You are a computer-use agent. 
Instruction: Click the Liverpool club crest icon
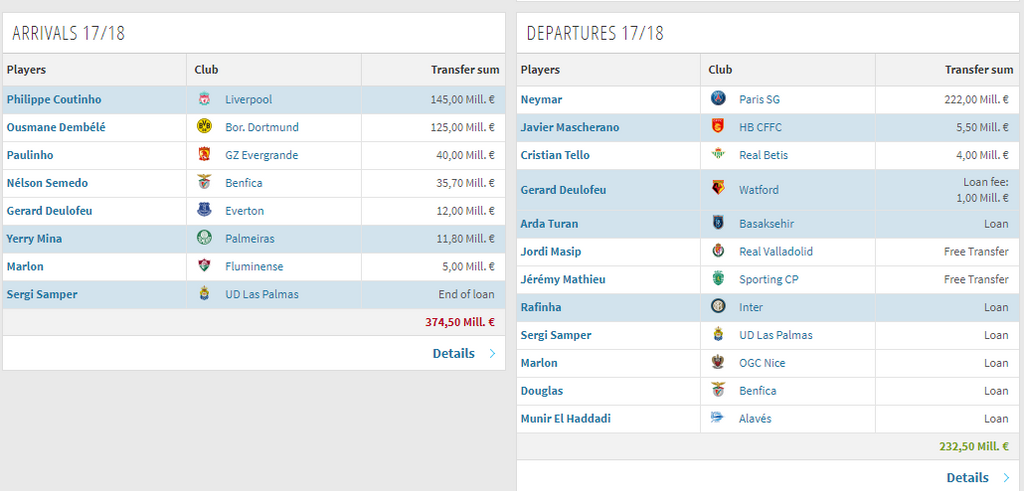(204, 100)
